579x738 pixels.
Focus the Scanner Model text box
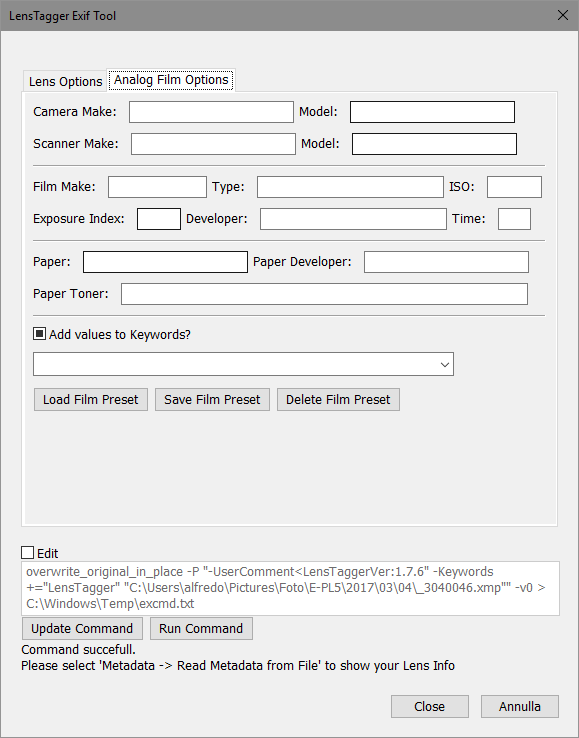[434, 144]
